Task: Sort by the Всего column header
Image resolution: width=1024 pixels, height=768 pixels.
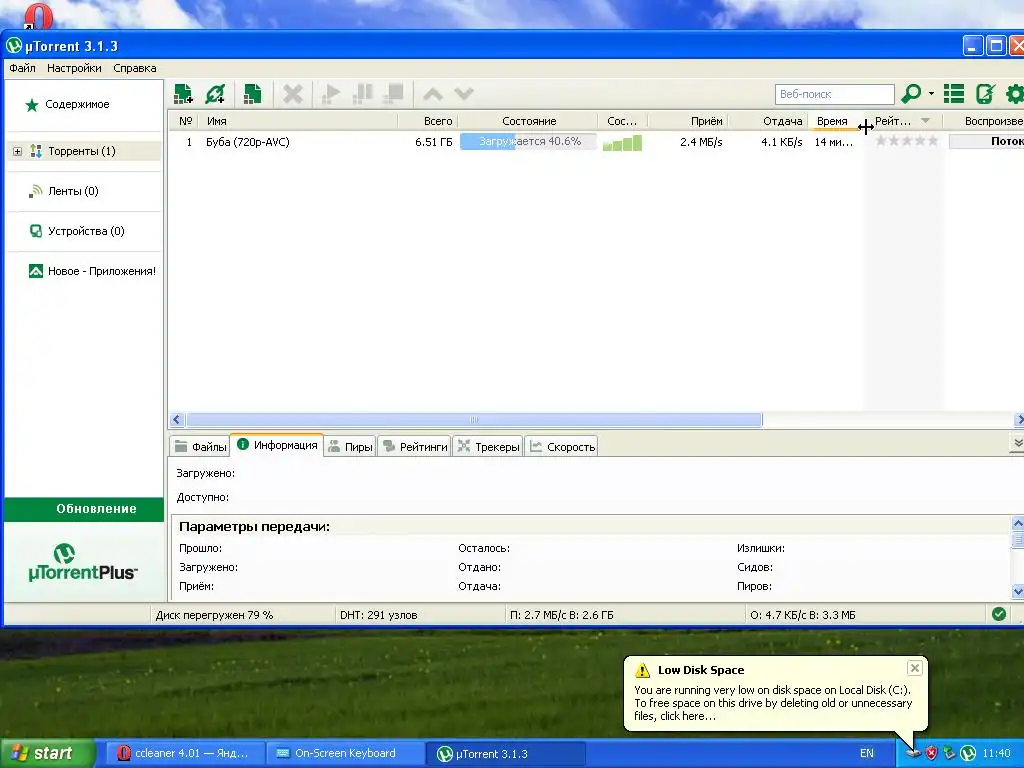Action: tap(428, 121)
